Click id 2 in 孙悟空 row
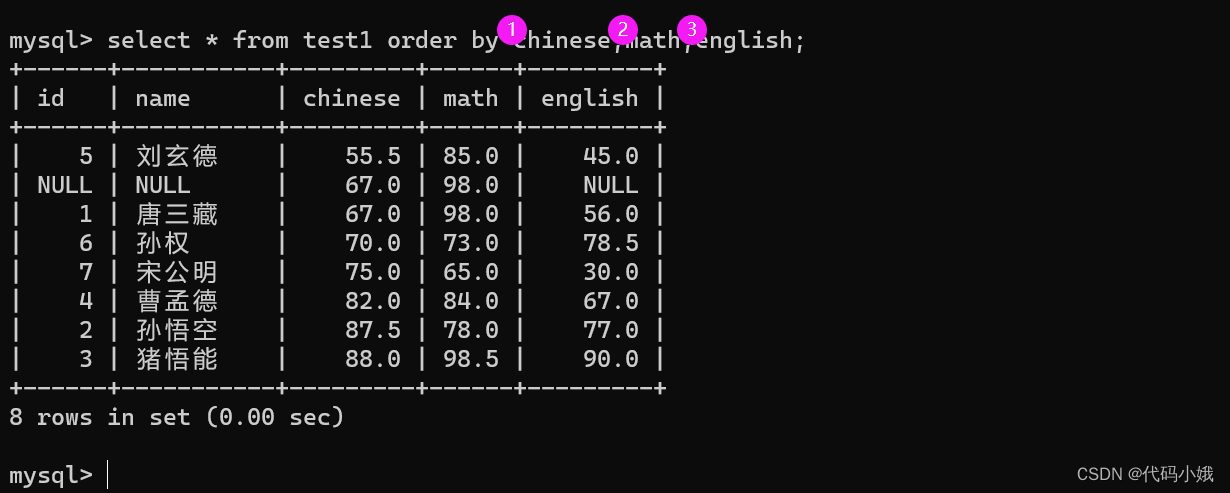This screenshot has width=1230, height=493. pyautogui.click(x=86, y=330)
